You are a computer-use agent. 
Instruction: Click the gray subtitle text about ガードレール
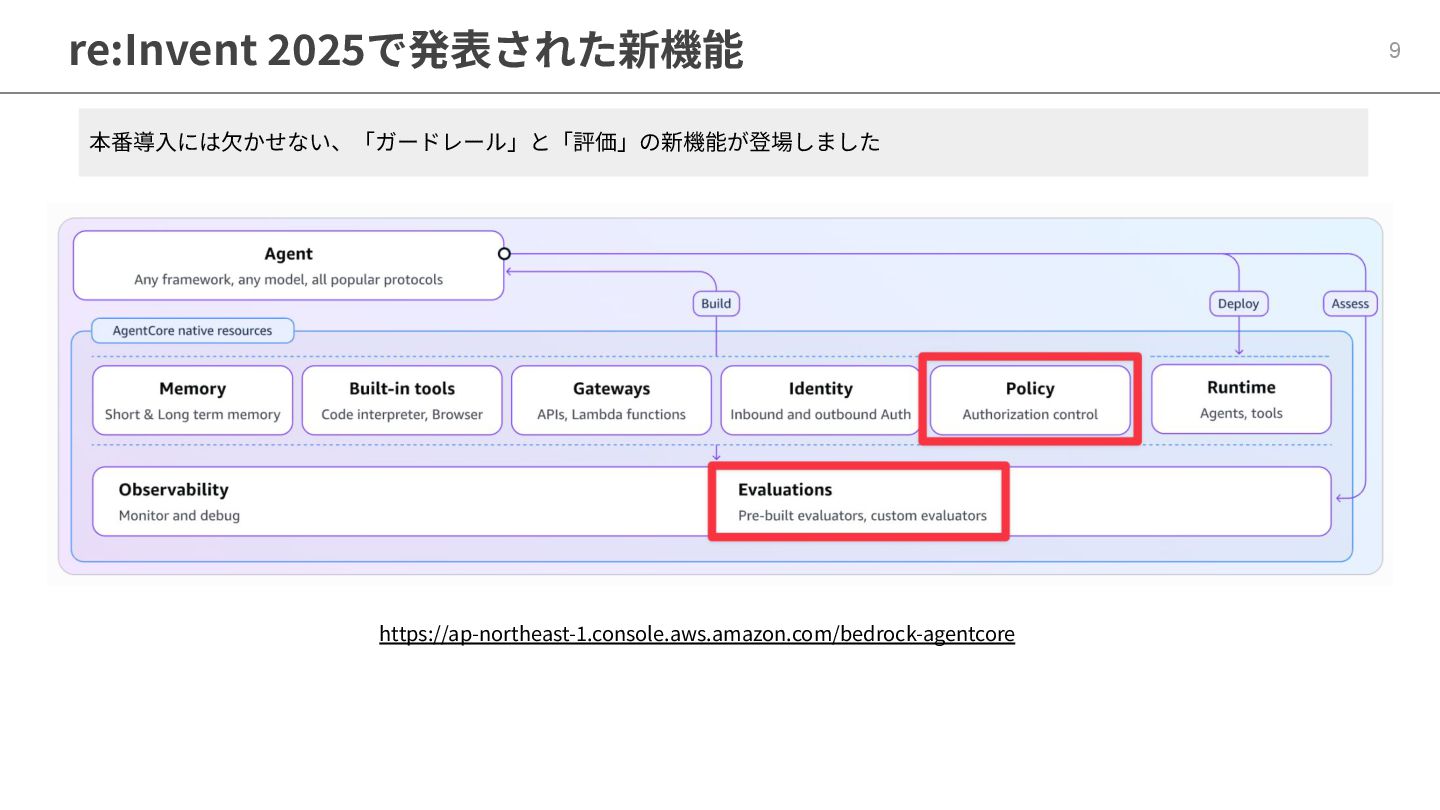485,142
